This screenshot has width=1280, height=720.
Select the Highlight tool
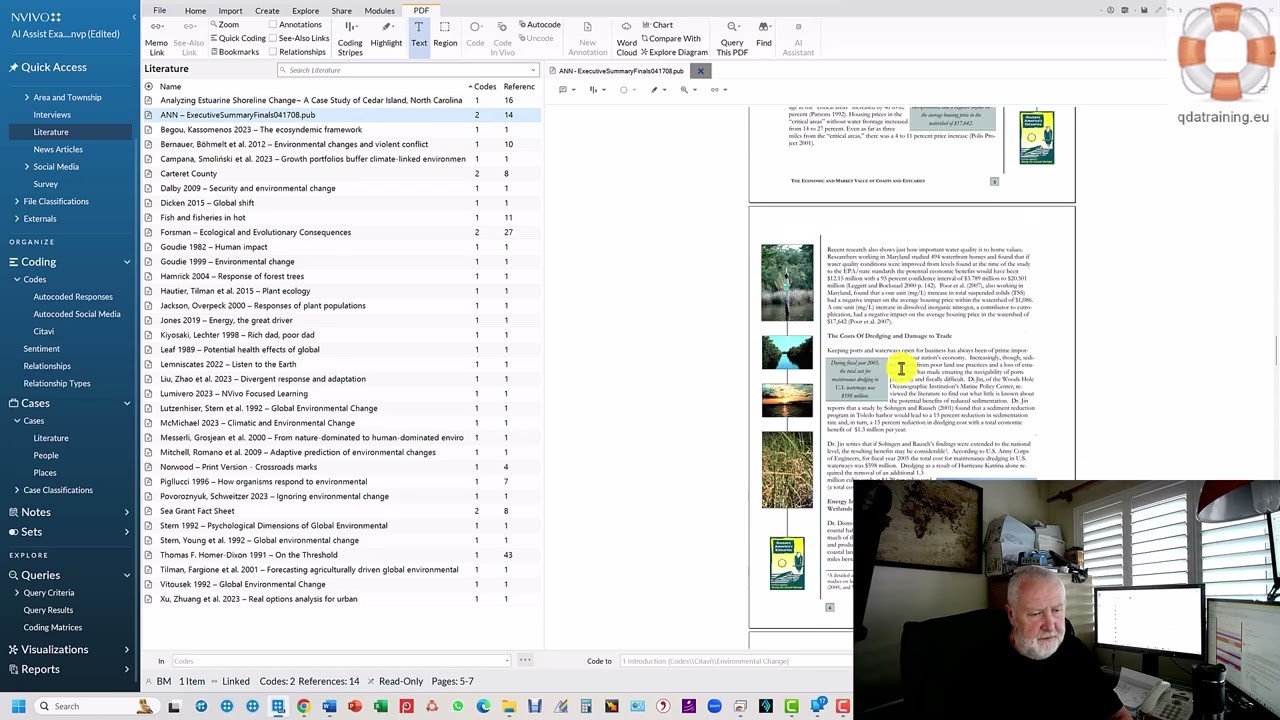point(386,36)
